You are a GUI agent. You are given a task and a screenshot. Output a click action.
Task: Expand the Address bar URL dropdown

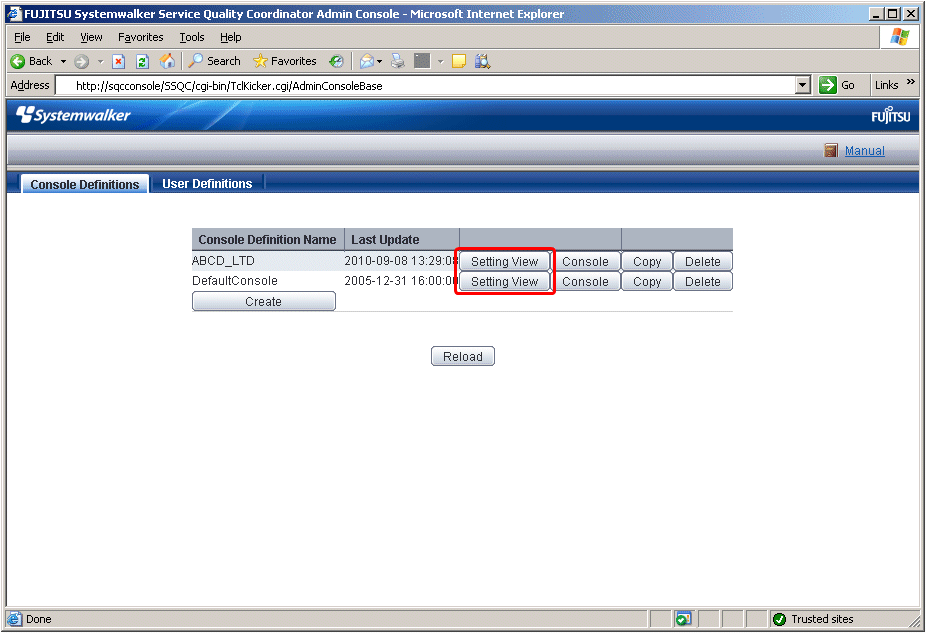pyautogui.click(x=802, y=85)
